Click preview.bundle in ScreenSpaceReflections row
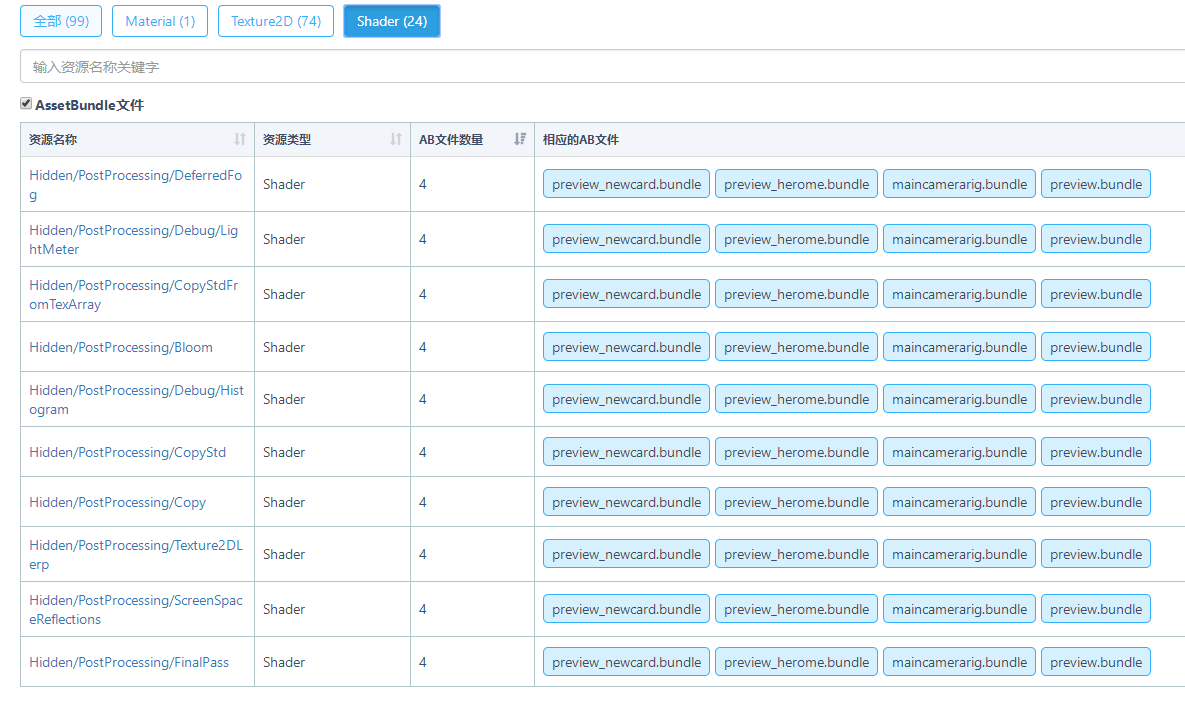 tap(1096, 609)
